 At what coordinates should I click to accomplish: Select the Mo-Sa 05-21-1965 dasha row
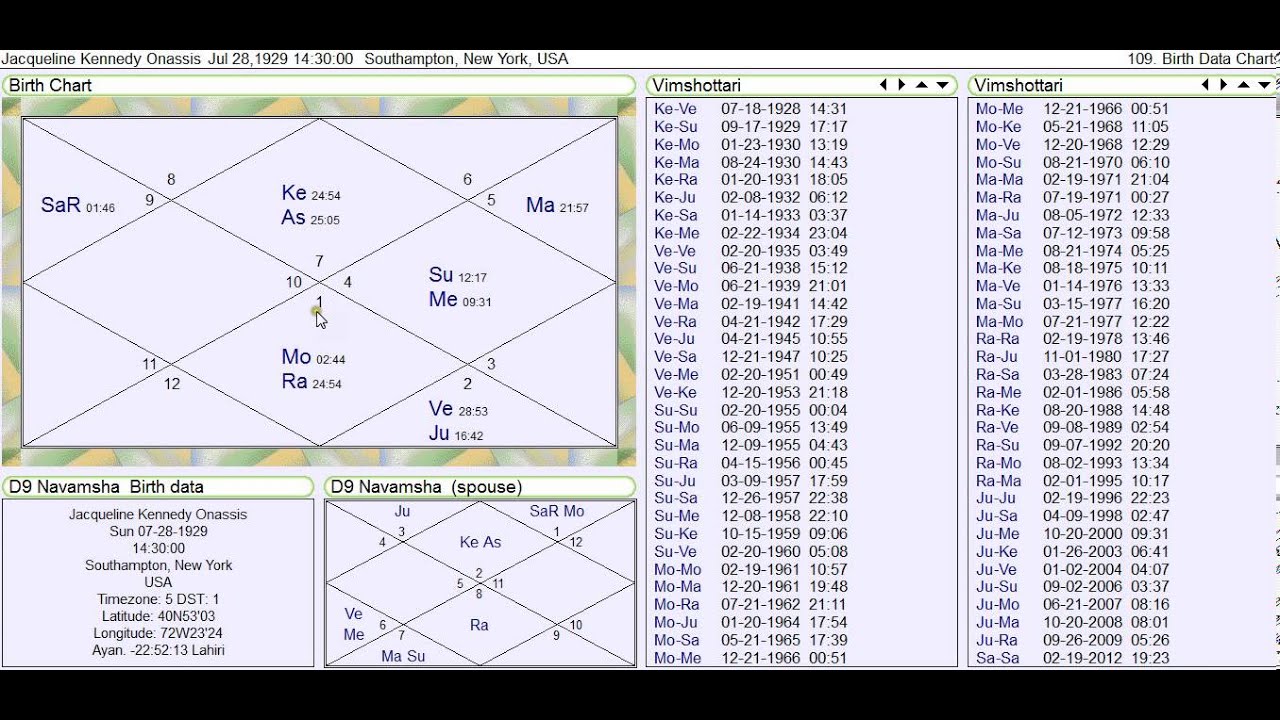click(x=751, y=640)
